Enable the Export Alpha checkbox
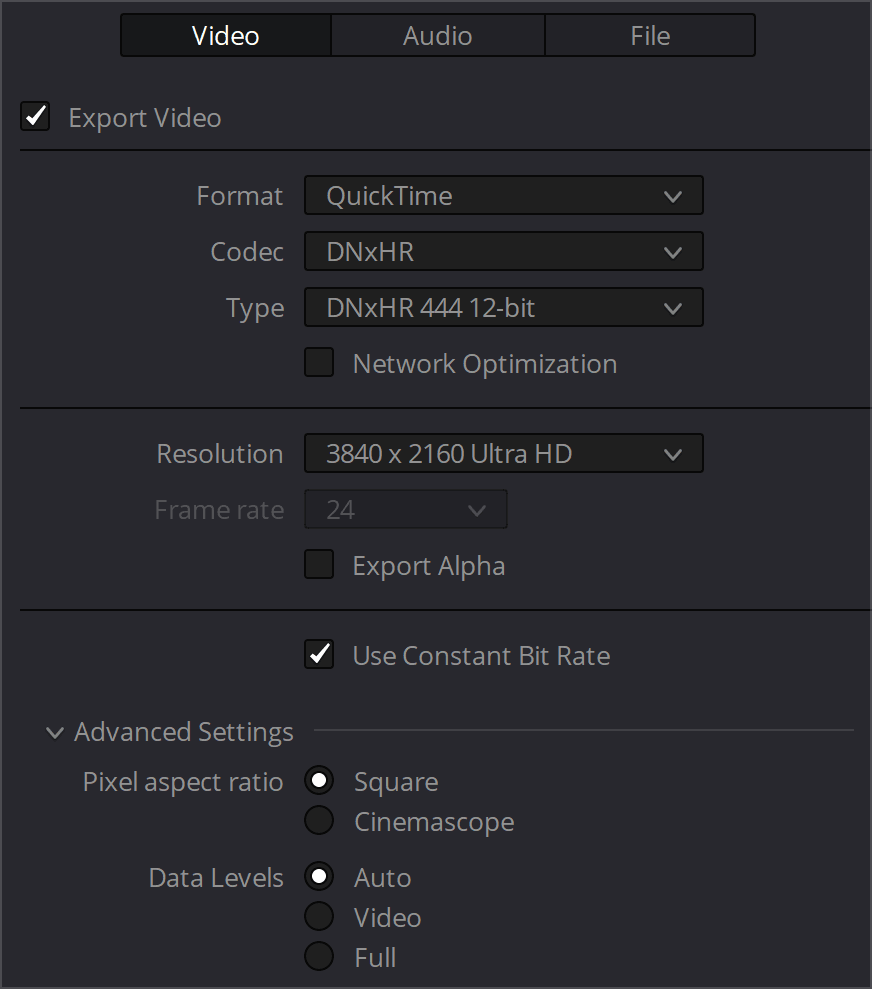 coord(319,565)
